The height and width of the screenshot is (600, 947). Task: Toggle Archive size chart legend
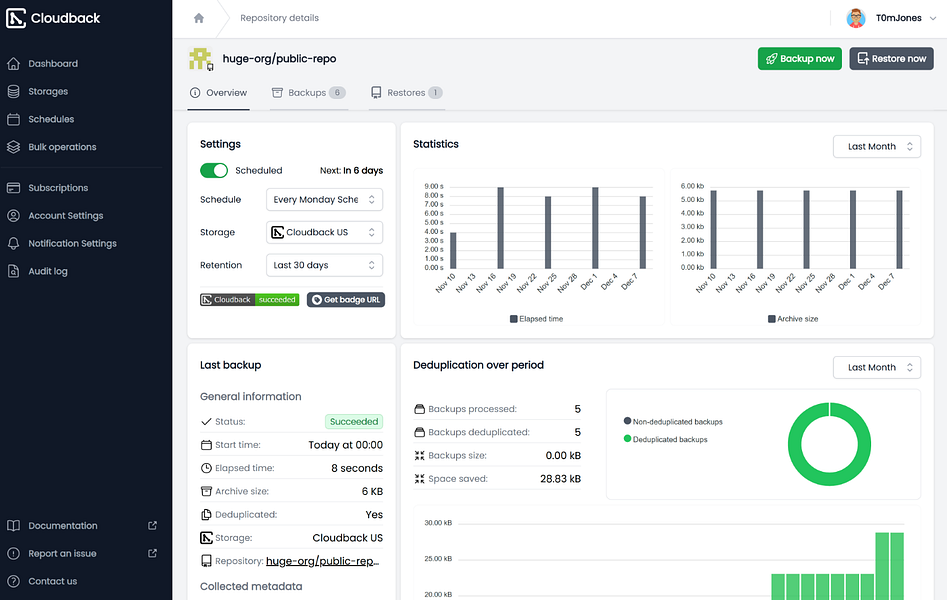(793, 319)
